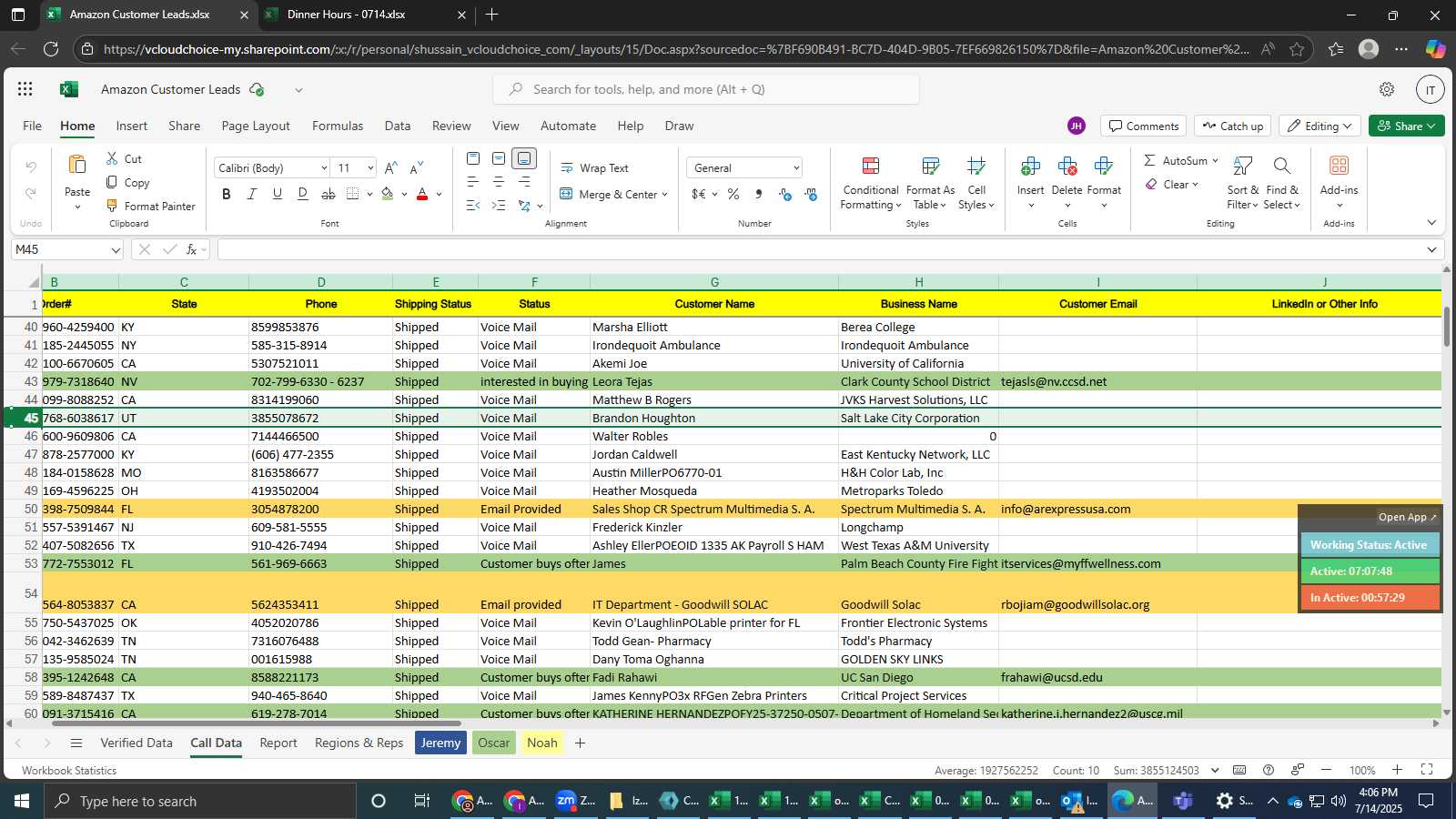1456x819 pixels.
Task: Open the Microsoft 365 app launcher
Action: 25,89
